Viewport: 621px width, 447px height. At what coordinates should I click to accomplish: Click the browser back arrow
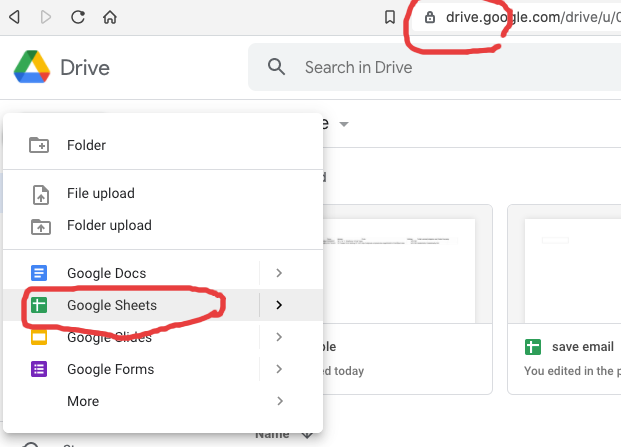click(x=14, y=17)
